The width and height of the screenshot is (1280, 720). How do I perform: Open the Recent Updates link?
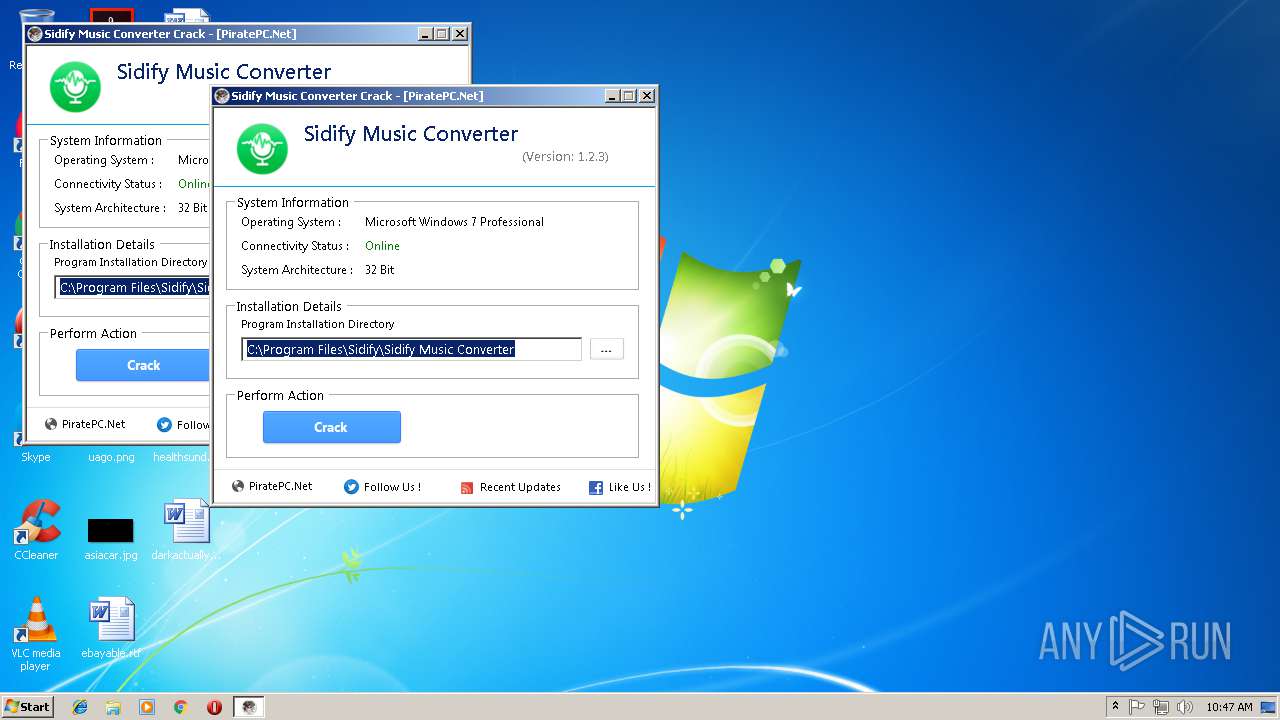(520, 487)
